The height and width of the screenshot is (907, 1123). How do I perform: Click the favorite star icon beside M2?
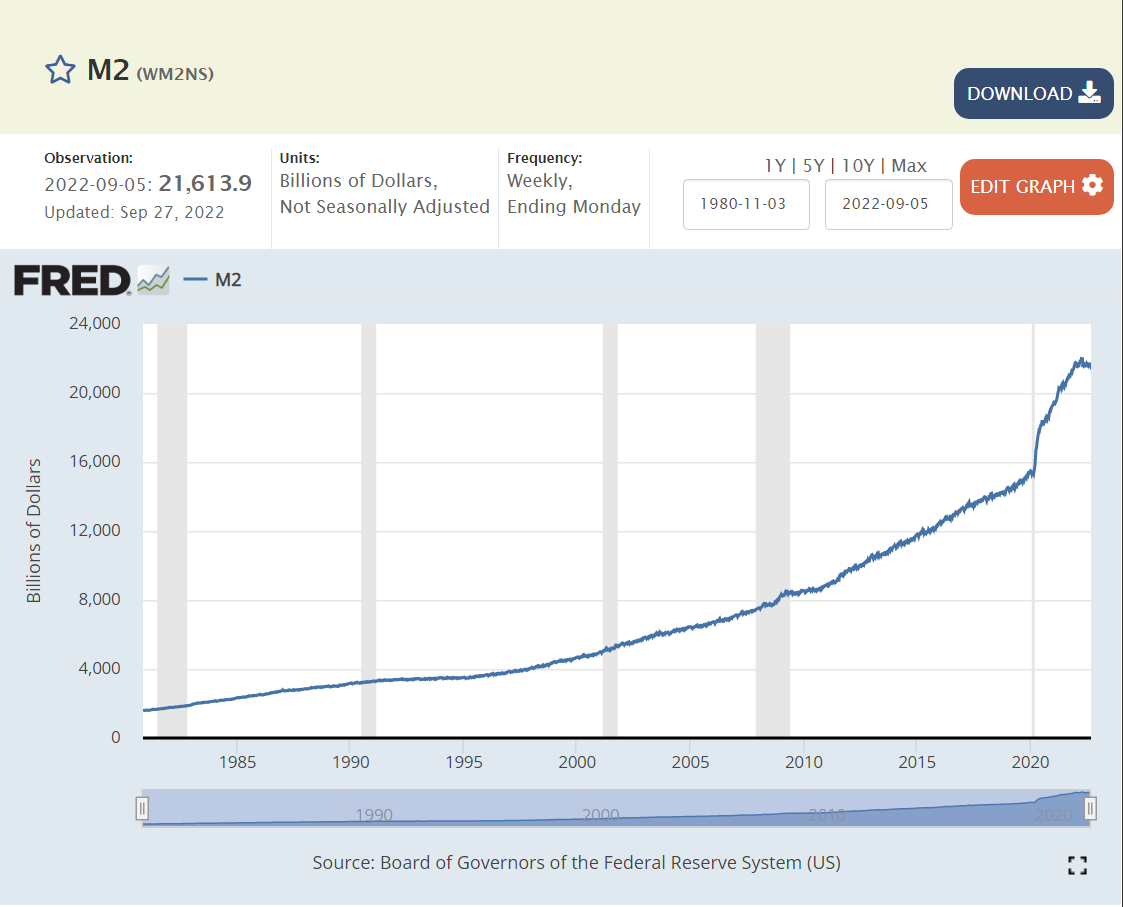pyautogui.click(x=60, y=70)
